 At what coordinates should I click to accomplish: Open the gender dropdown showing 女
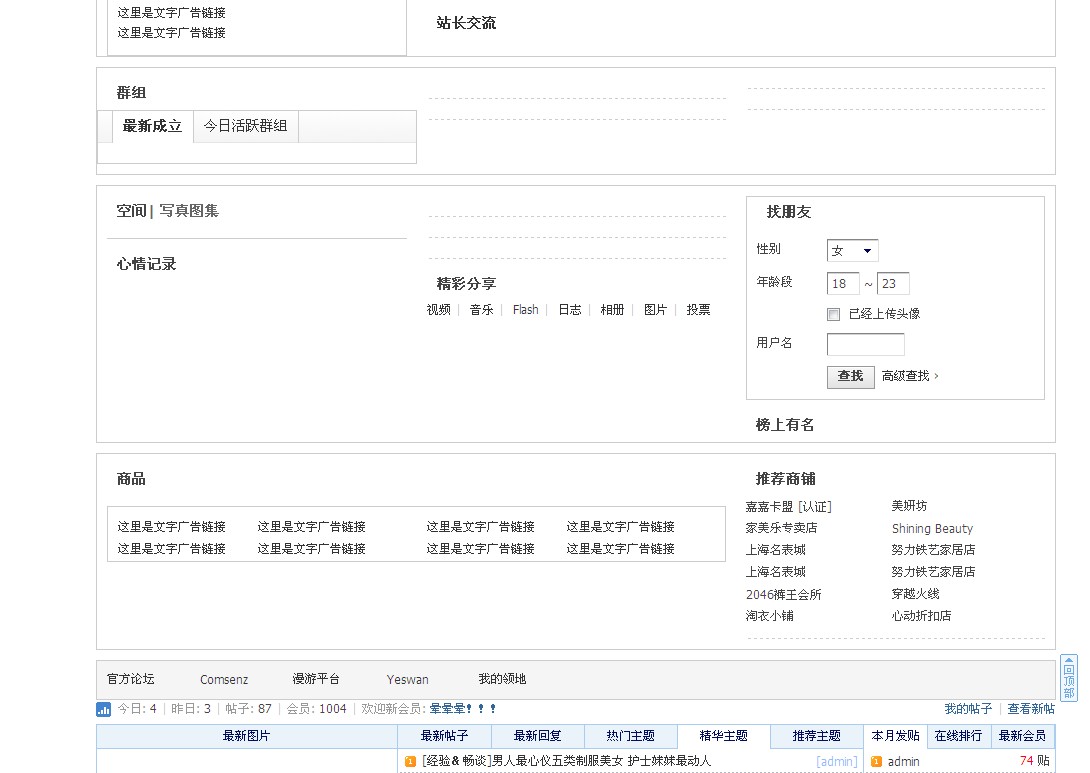coord(852,251)
